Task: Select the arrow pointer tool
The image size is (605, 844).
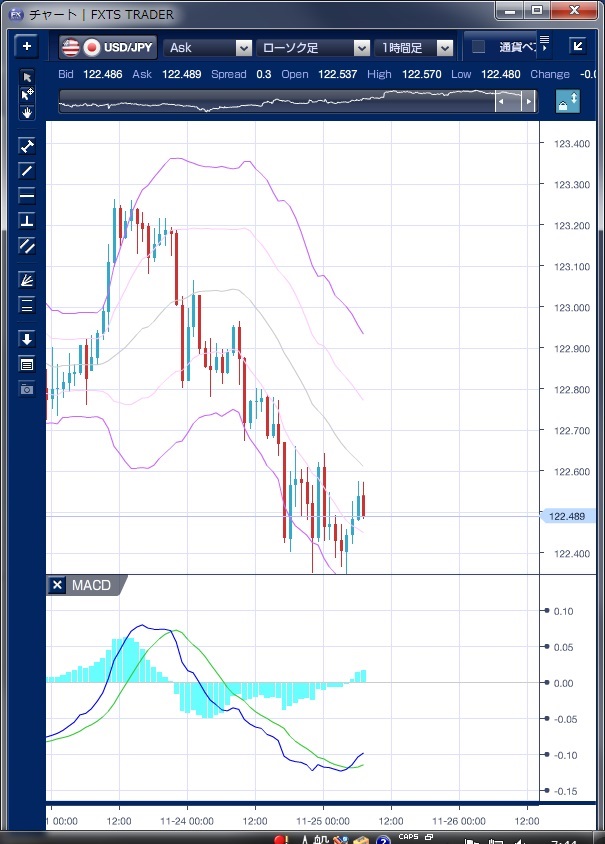Action: pos(27,78)
